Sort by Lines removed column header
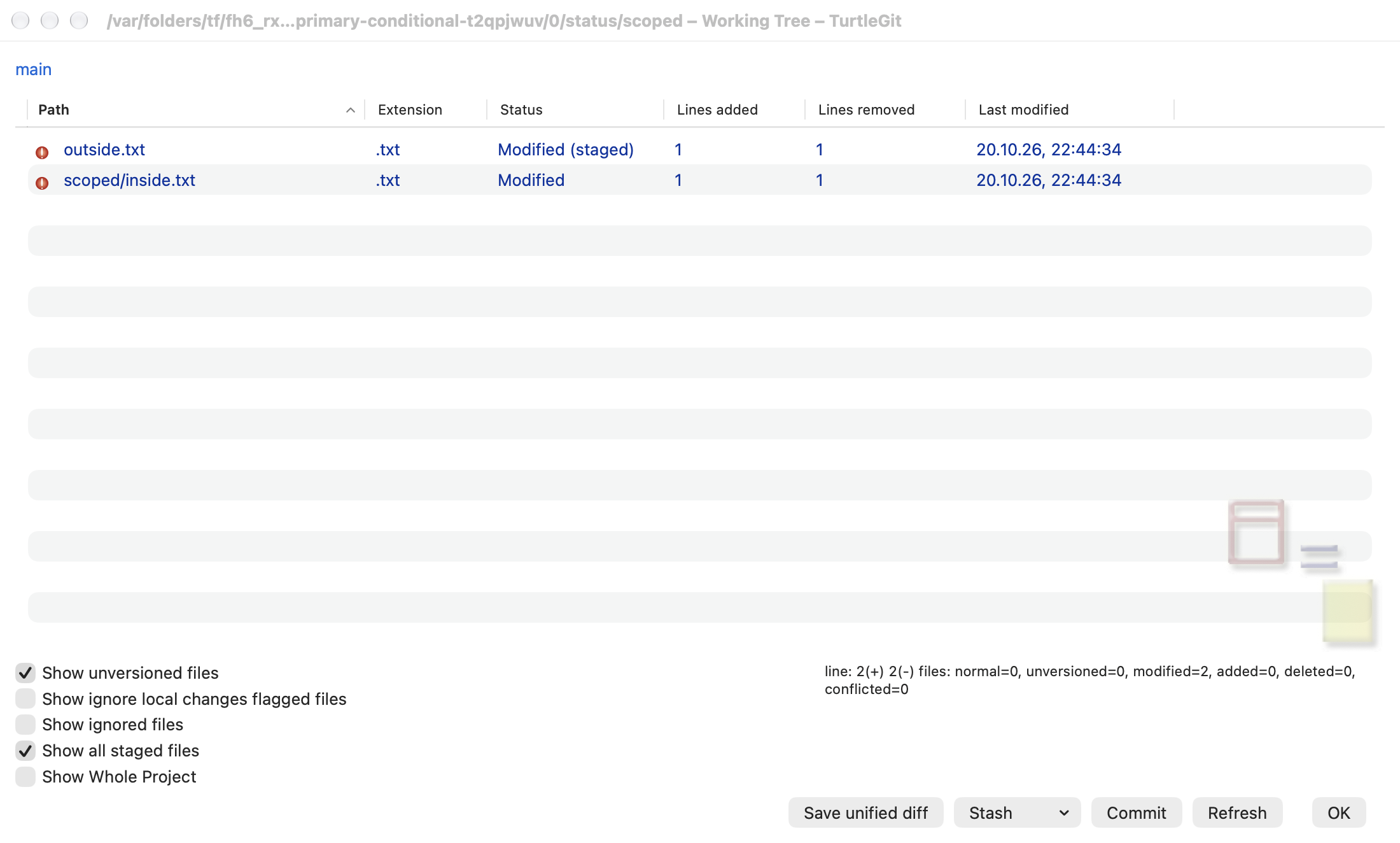This screenshot has width=1400, height=843. 885,110
